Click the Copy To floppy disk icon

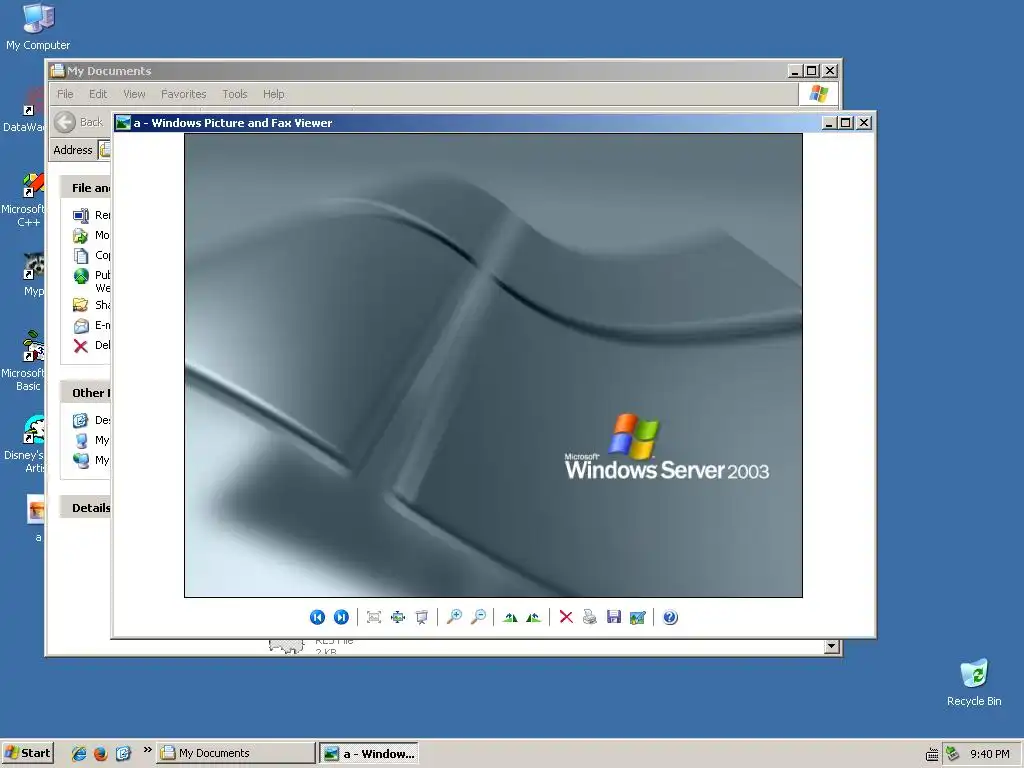[614, 617]
